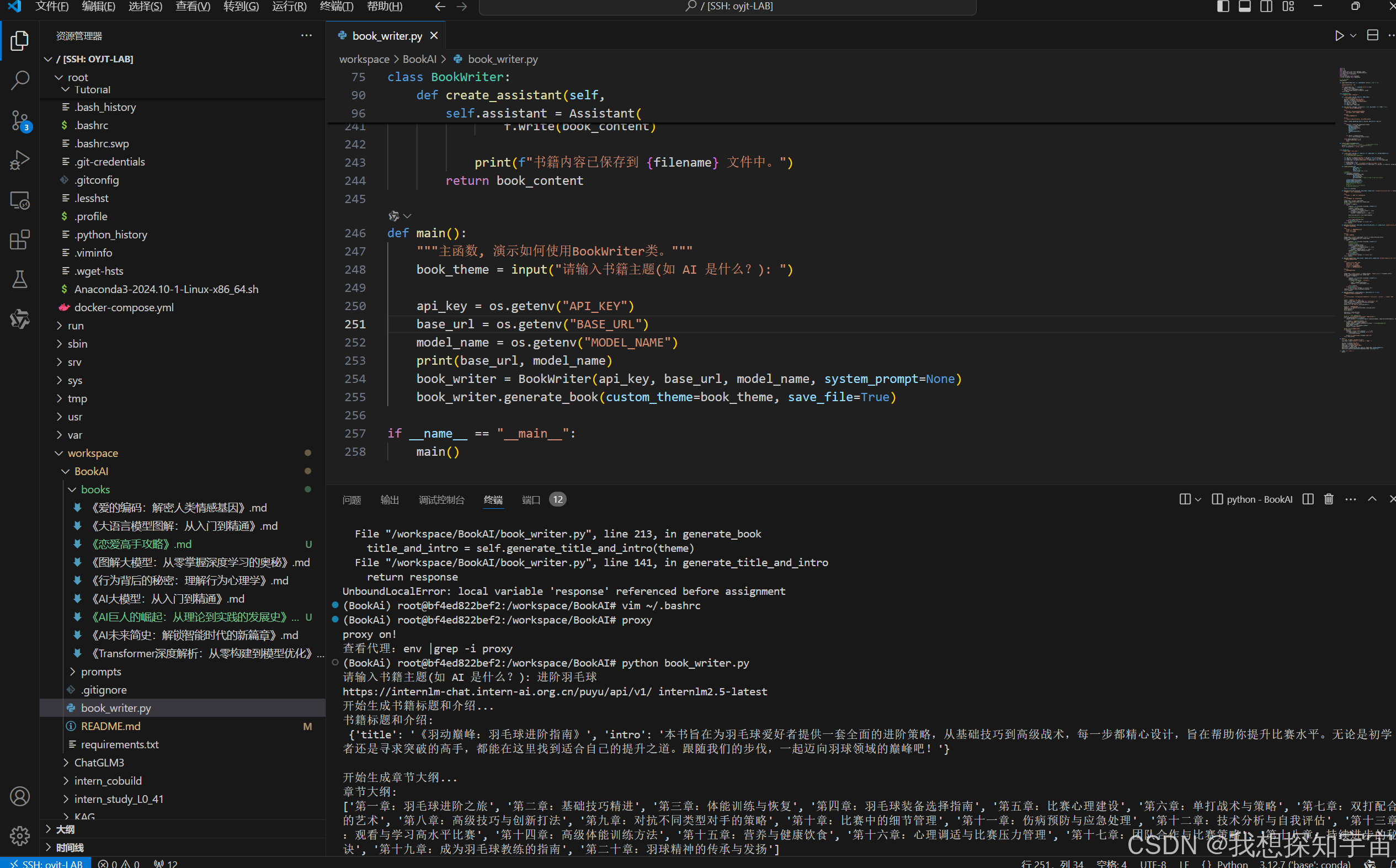Kill the terminal with trash icon
1396x868 pixels.
tap(1328, 499)
